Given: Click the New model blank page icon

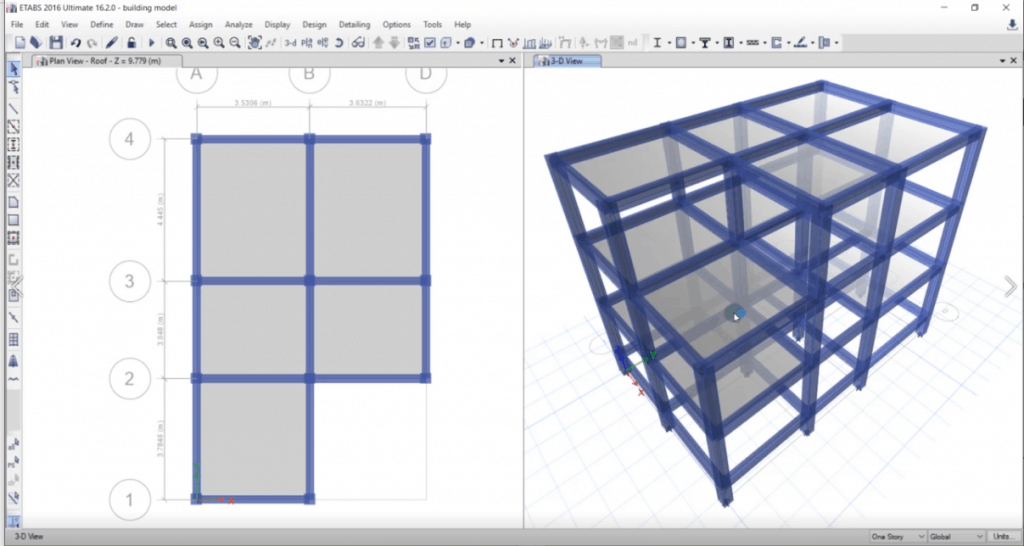Looking at the screenshot, I should (20, 43).
